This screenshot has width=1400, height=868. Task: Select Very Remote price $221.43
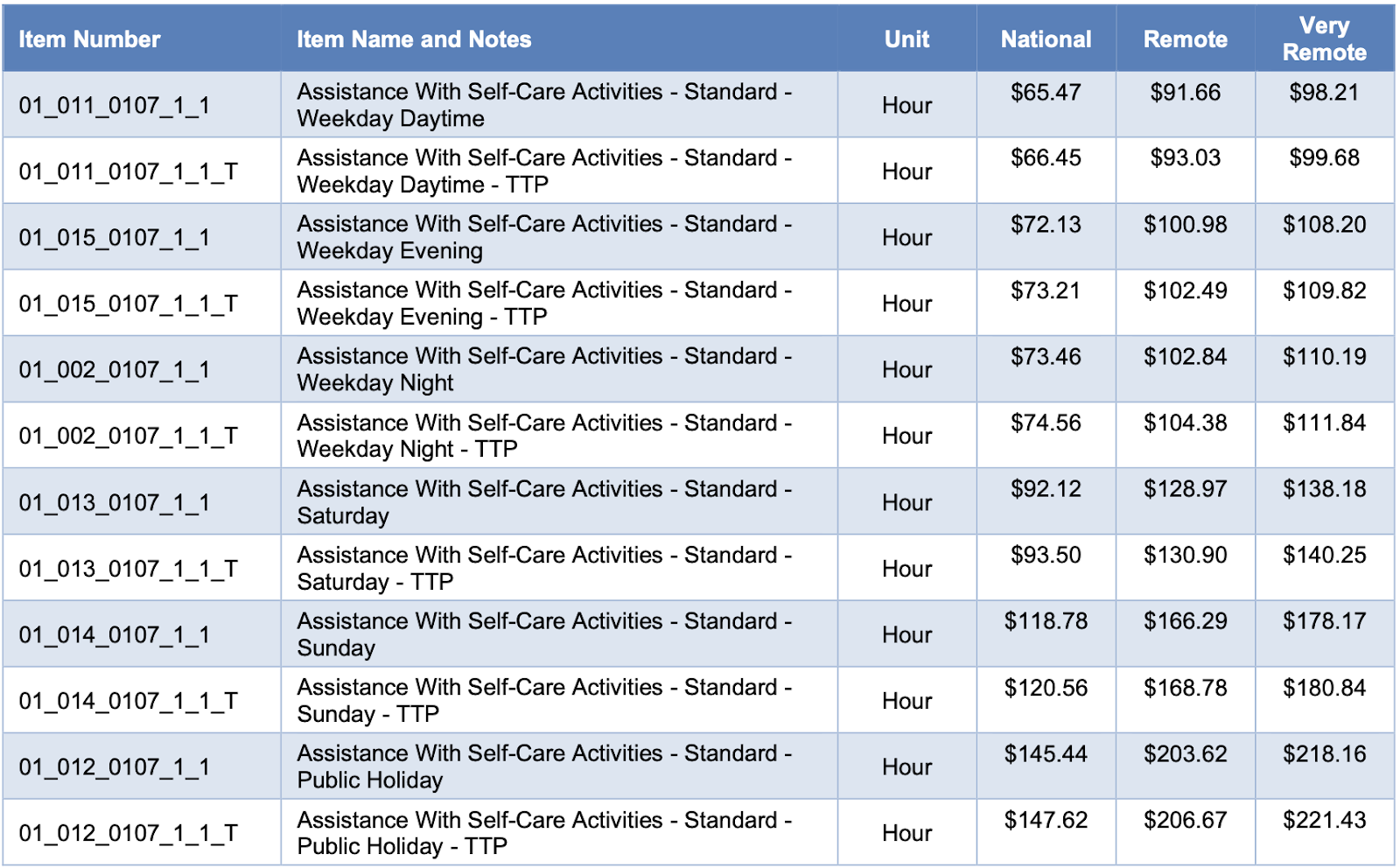click(1324, 820)
